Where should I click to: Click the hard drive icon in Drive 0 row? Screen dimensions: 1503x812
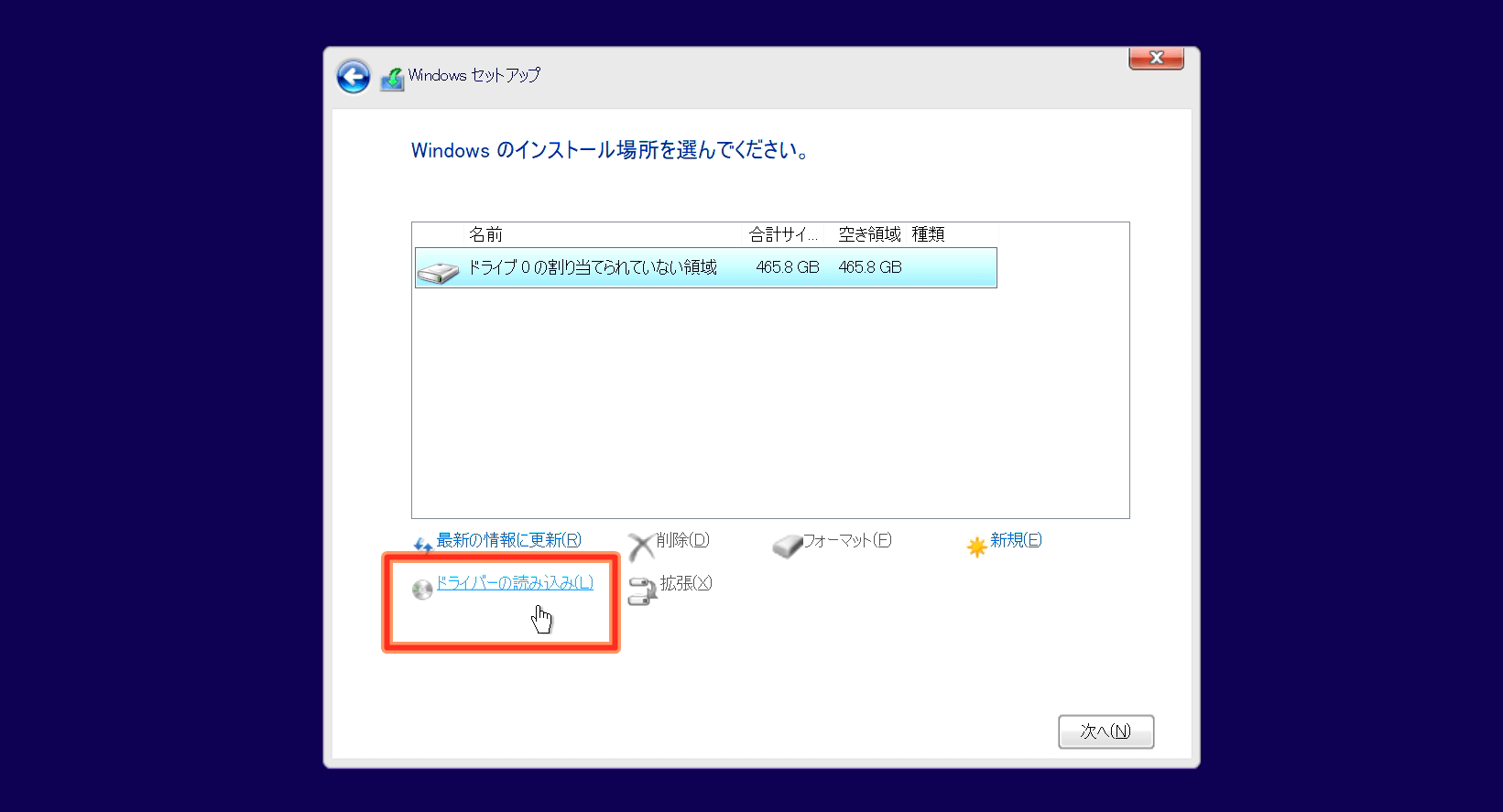pyautogui.click(x=438, y=271)
